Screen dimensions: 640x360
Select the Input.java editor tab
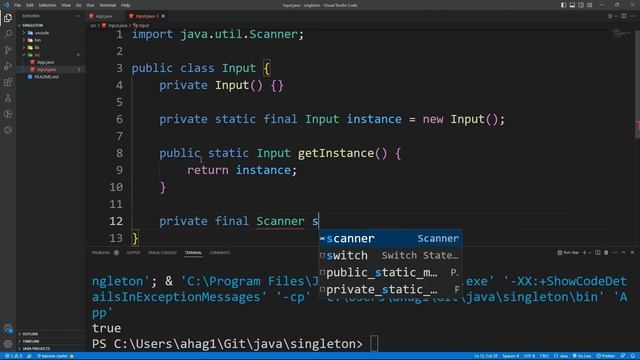[144, 16]
